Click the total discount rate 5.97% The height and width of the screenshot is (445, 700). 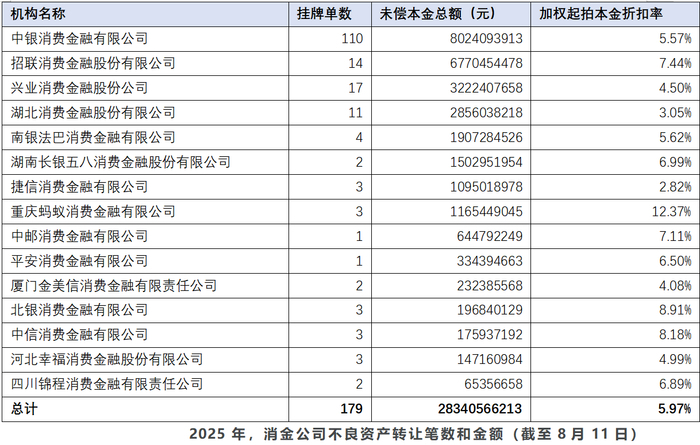click(x=675, y=409)
